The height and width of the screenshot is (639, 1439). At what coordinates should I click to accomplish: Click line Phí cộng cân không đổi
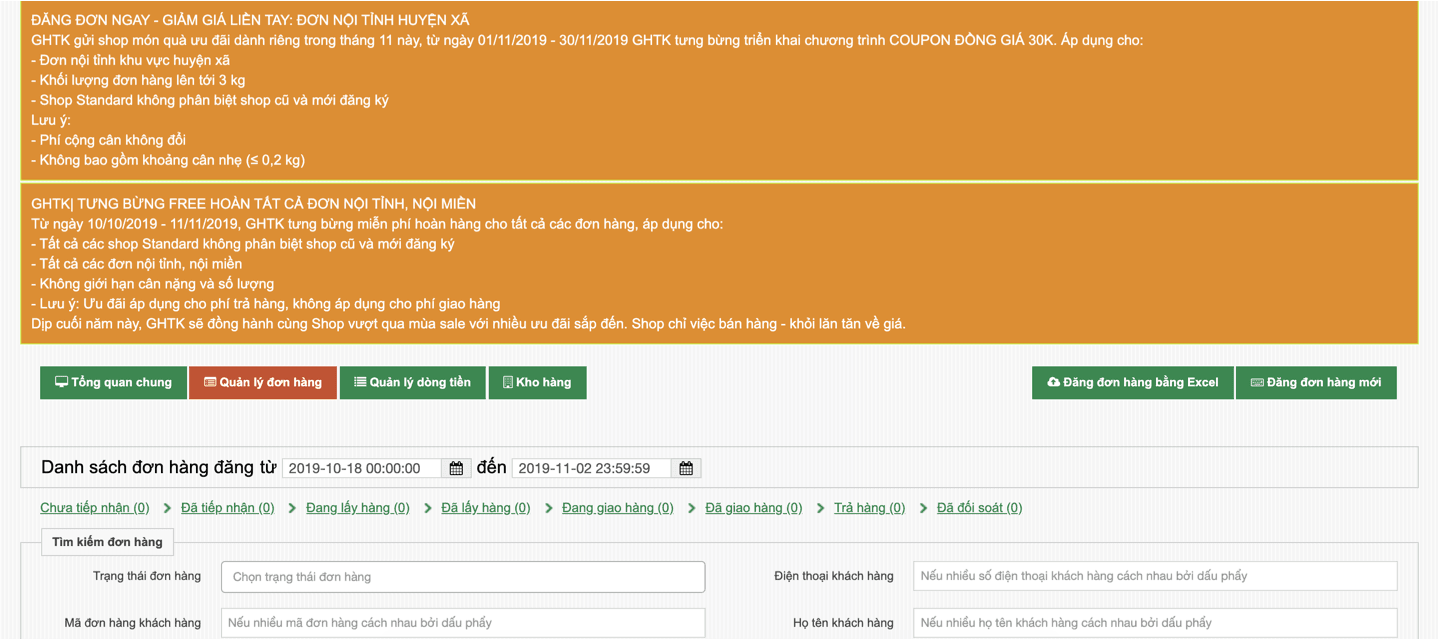(x=109, y=140)
